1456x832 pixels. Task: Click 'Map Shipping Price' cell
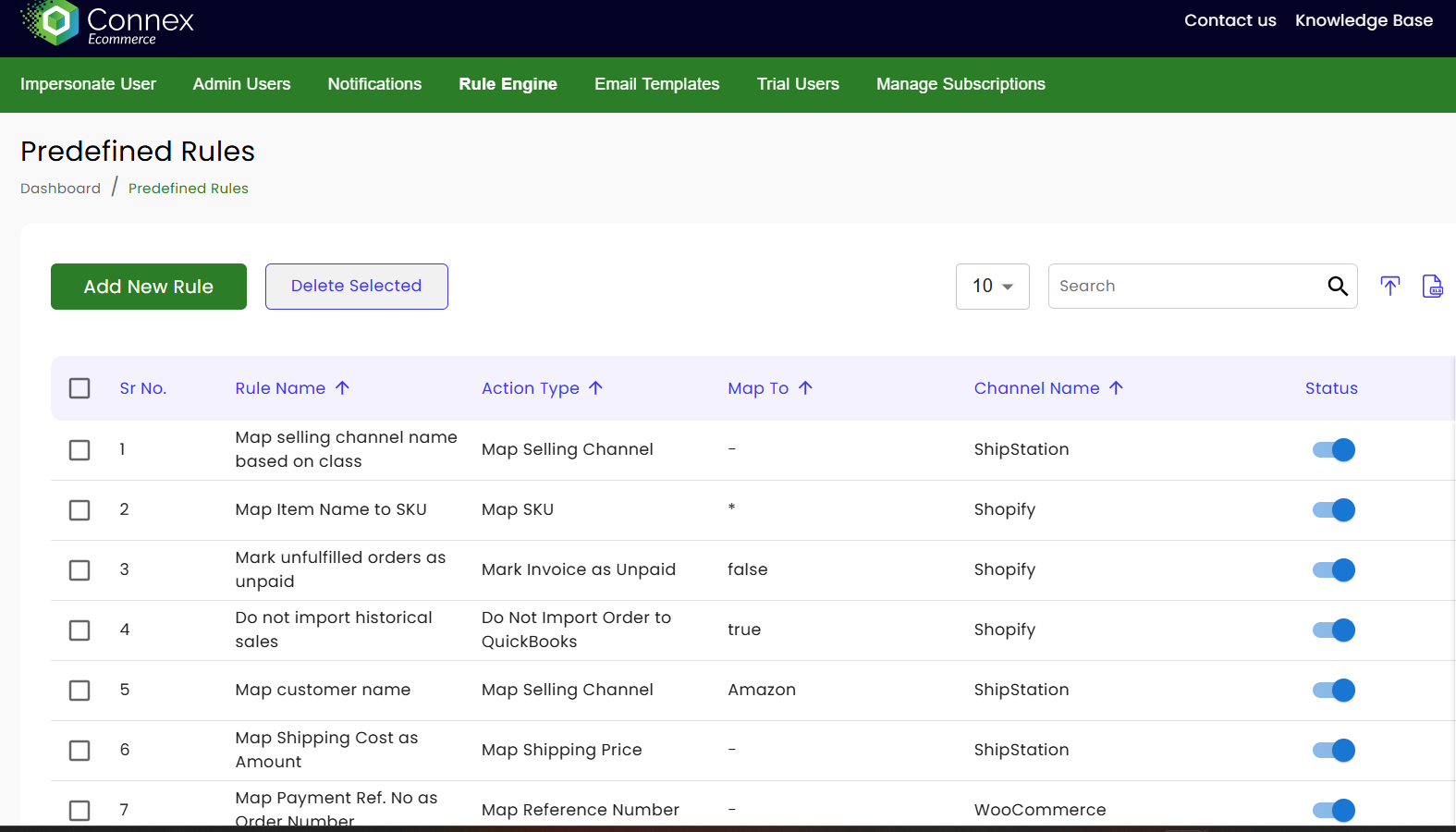click(561, 750)
